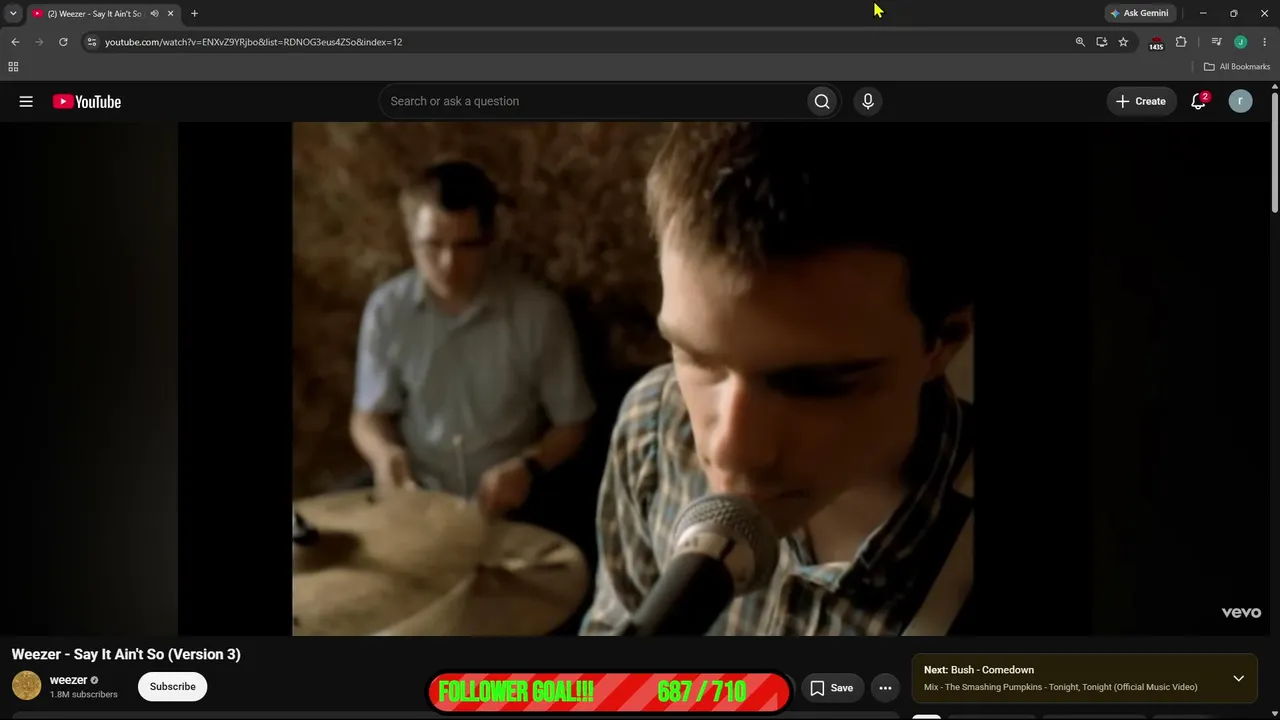Click the Create button

click(x=1141, y=101)
